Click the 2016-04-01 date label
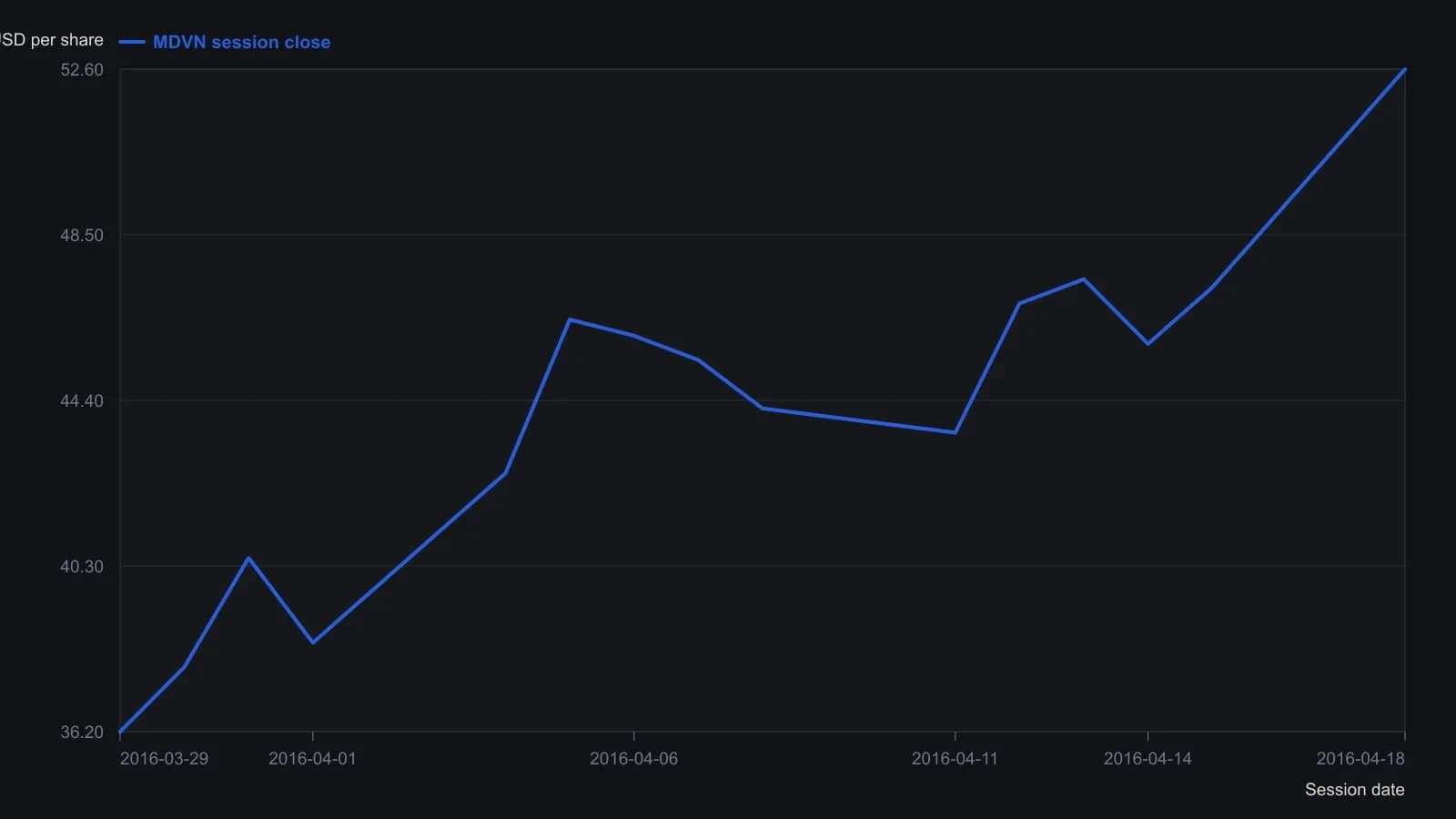This screenshot has height=819, width=1456. click(312, 759)
